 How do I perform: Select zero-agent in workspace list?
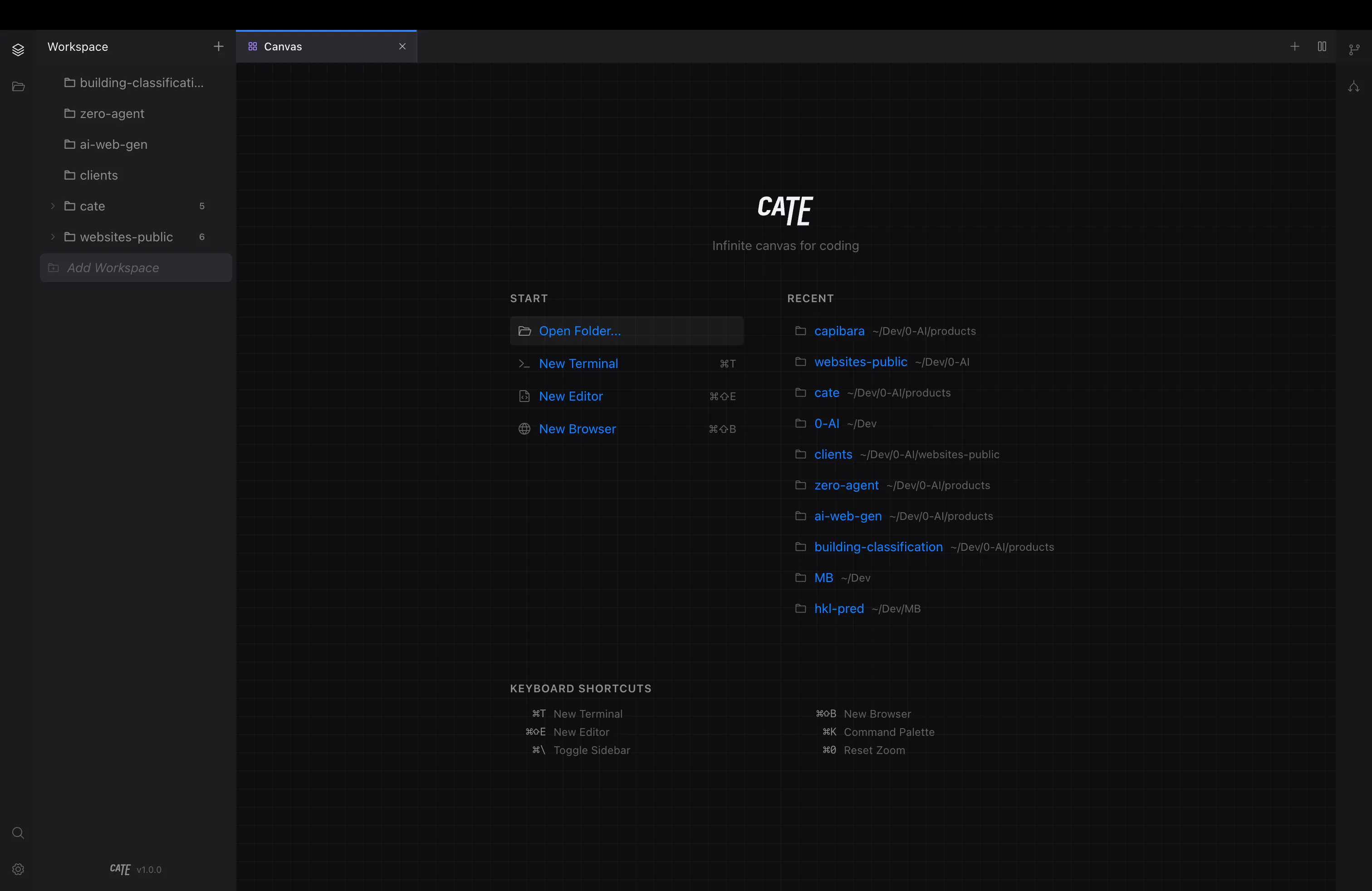[136, 113]
